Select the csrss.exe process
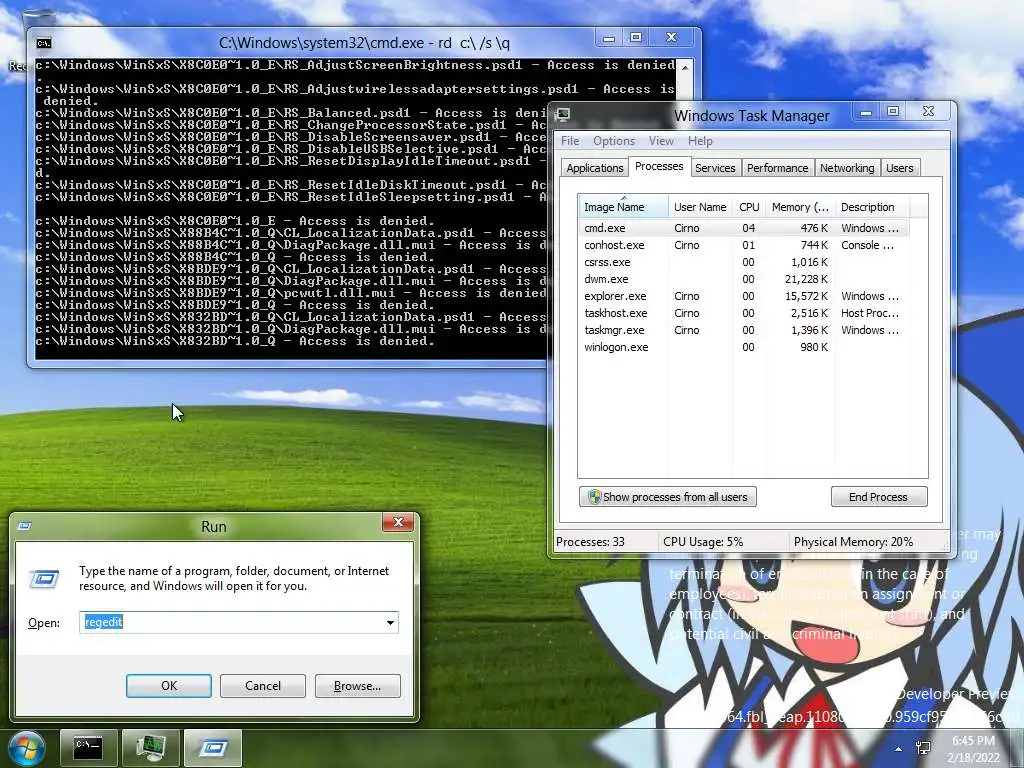1024x768 pixels. (x=743, y=262)
